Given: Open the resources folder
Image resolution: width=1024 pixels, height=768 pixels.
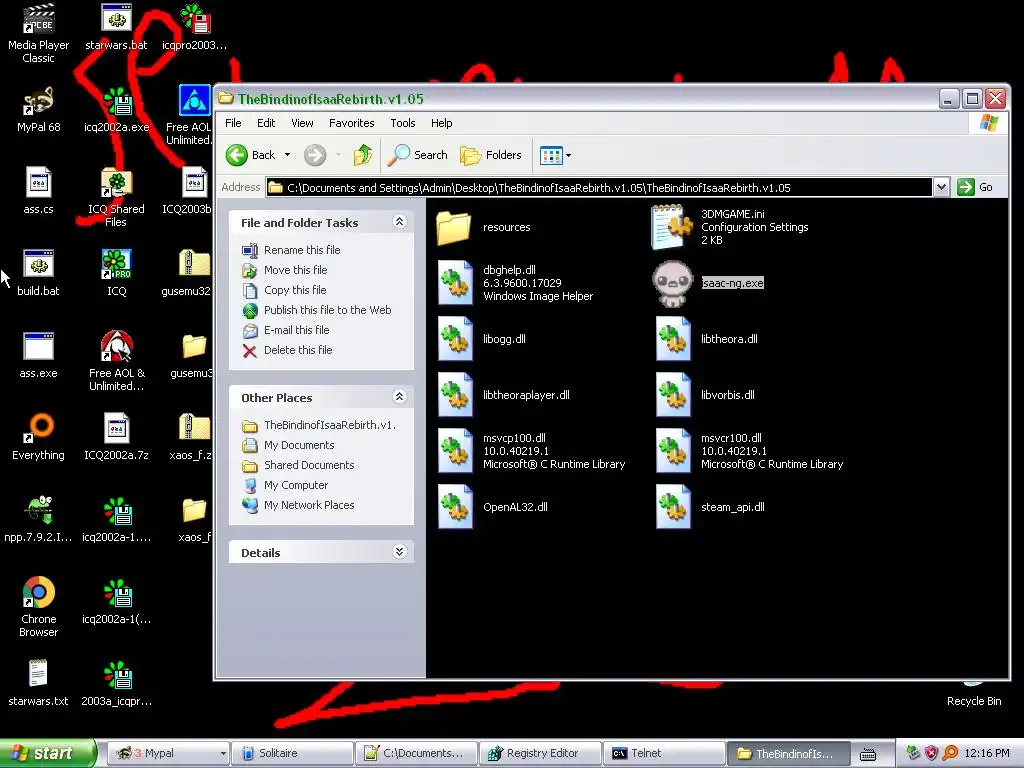Looking at the screenshot, I should tap(454, 227).
